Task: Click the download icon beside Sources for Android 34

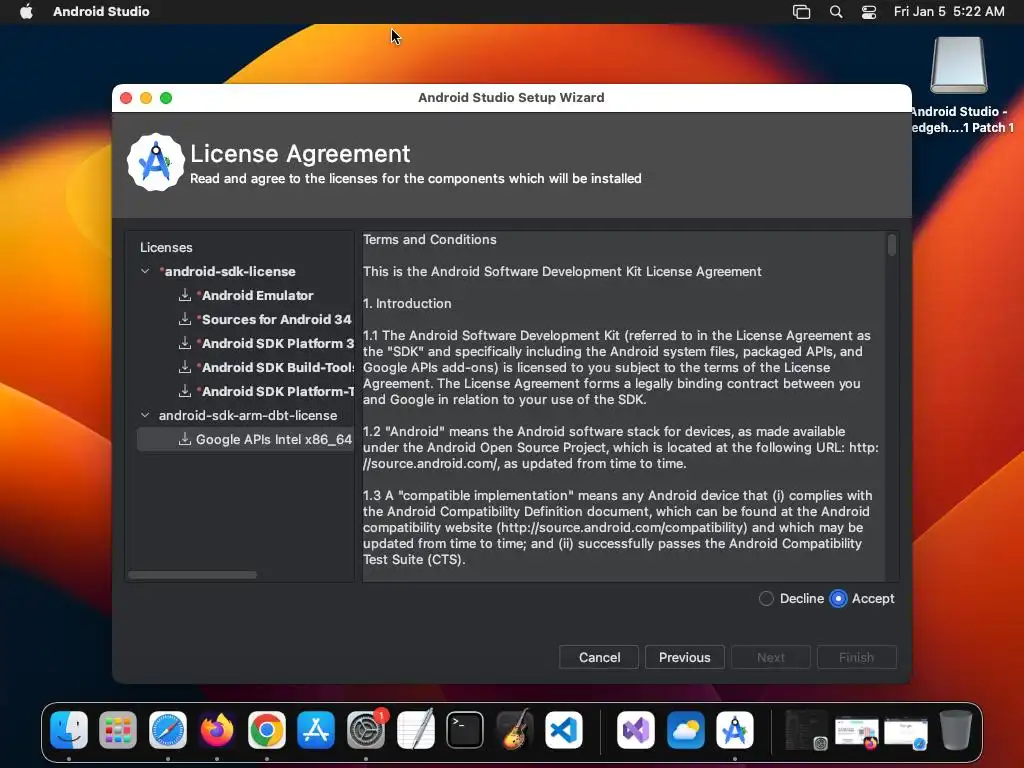Action: pos(185,319)
